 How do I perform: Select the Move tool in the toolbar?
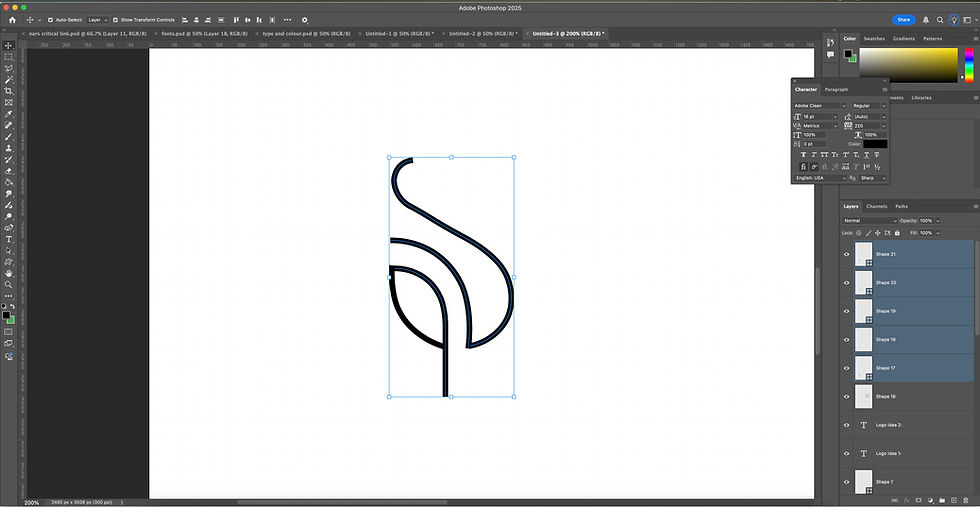click(x=9, y=46)
